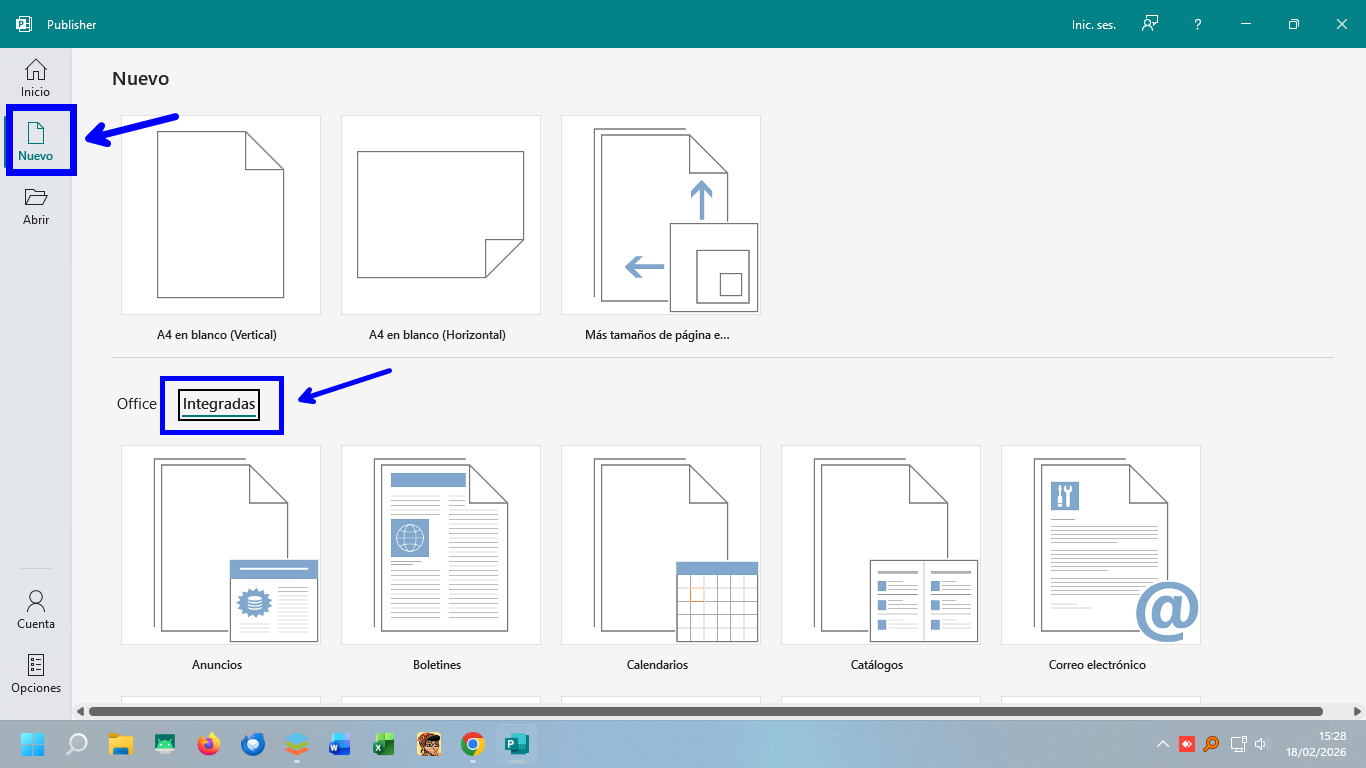Viewport: 1366px width, 768px height.
Task: Open the layered stack app in taskbar
Action: tap(297, 744)
